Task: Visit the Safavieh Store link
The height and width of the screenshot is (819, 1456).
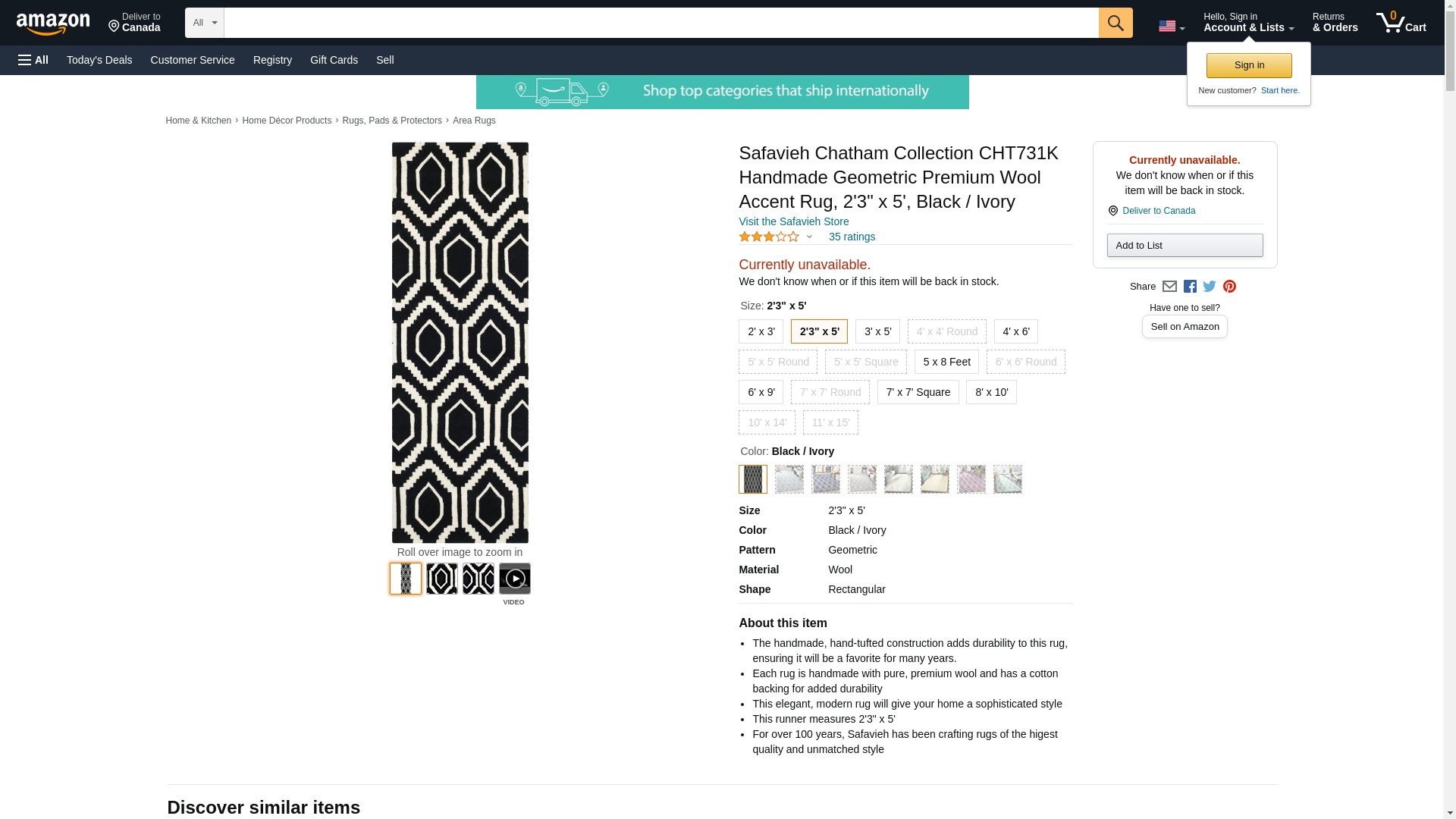Action: coord(793,221)
